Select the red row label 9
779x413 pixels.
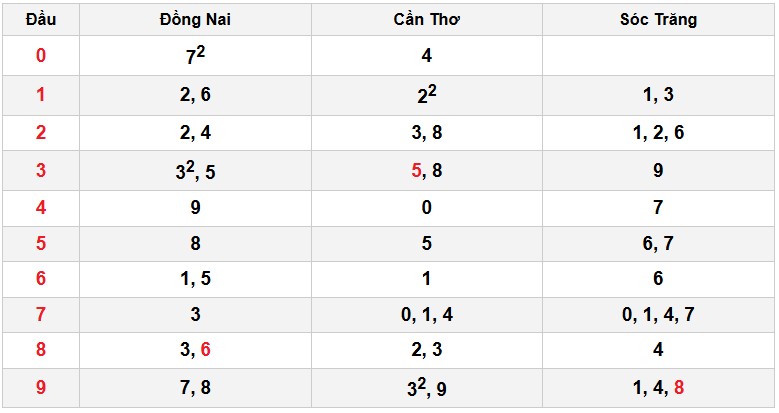coord(41,388)
